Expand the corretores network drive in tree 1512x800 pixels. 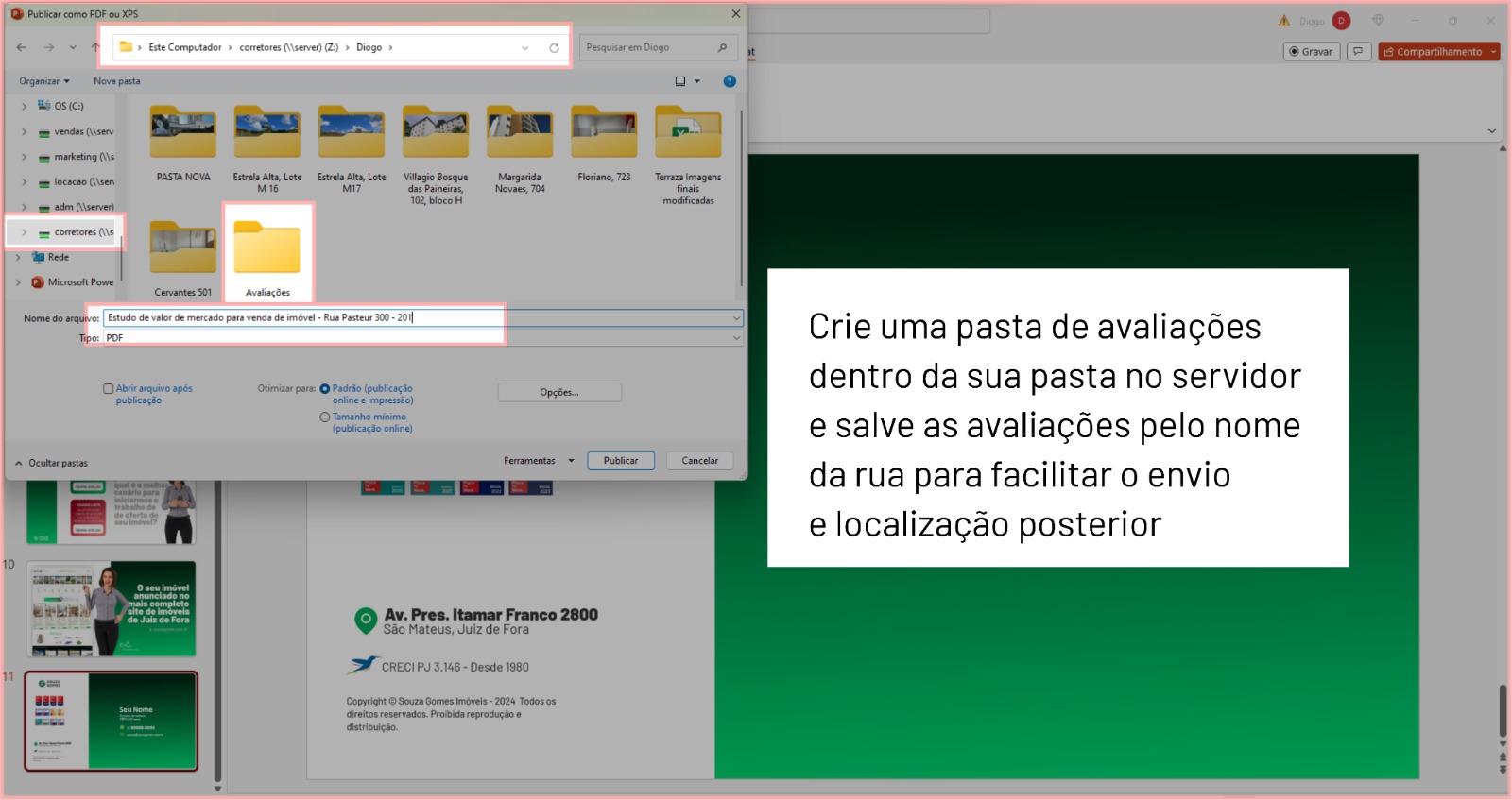(25, 232)
